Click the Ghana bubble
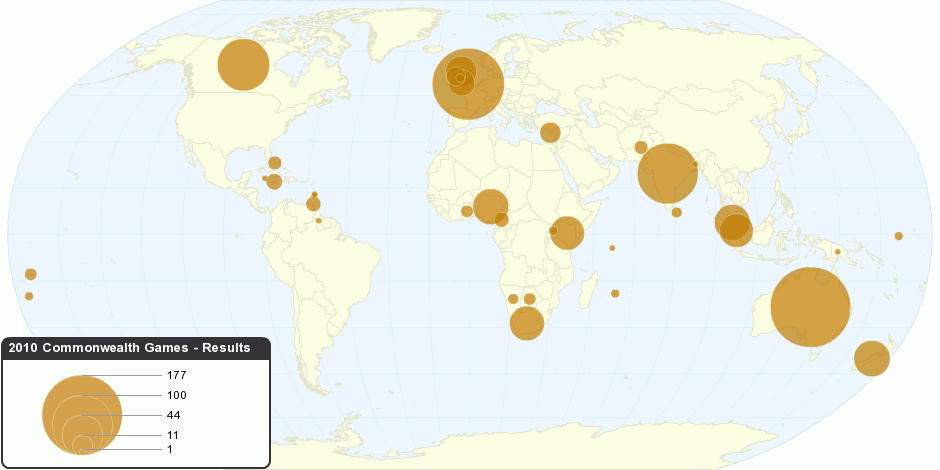Screen dimensions: 940x470 [x=467, y=211]
